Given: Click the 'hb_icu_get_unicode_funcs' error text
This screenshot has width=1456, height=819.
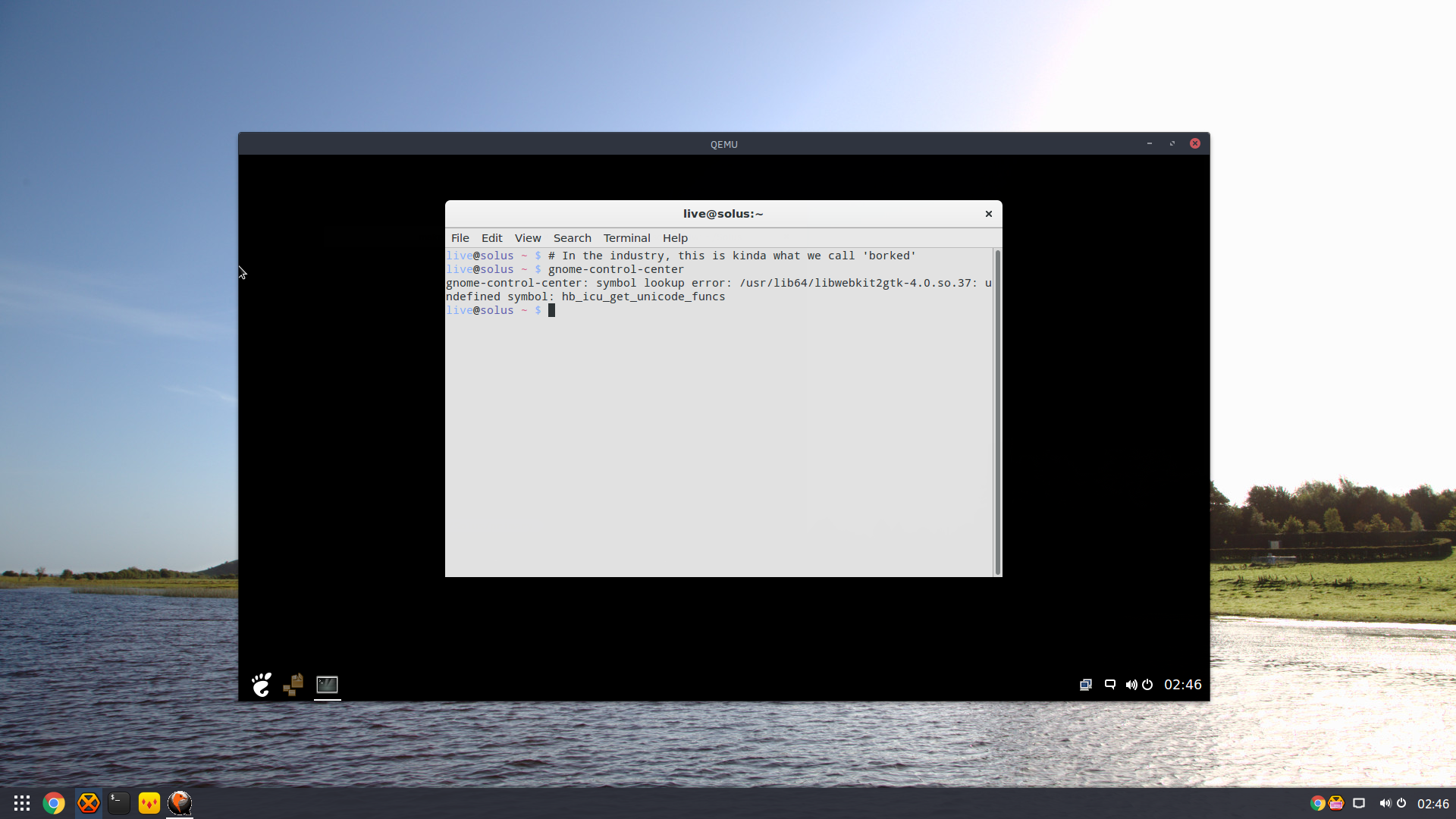Looking at the screenshot, I should pyautogui.click(x=643, y=297).
